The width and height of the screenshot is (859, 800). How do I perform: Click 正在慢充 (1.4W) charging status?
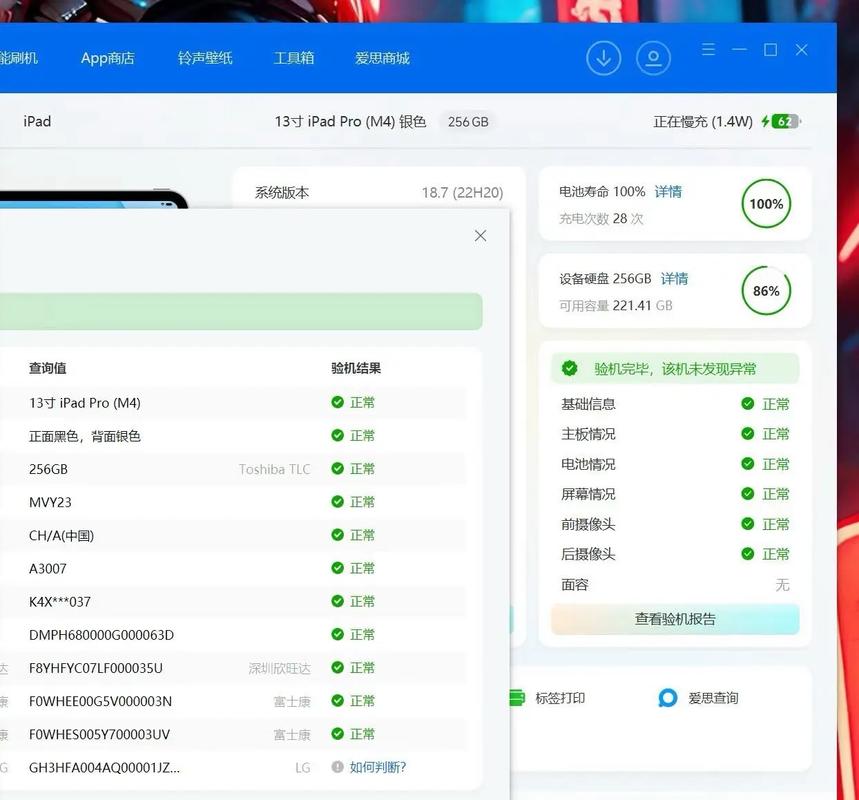(703, 122)
